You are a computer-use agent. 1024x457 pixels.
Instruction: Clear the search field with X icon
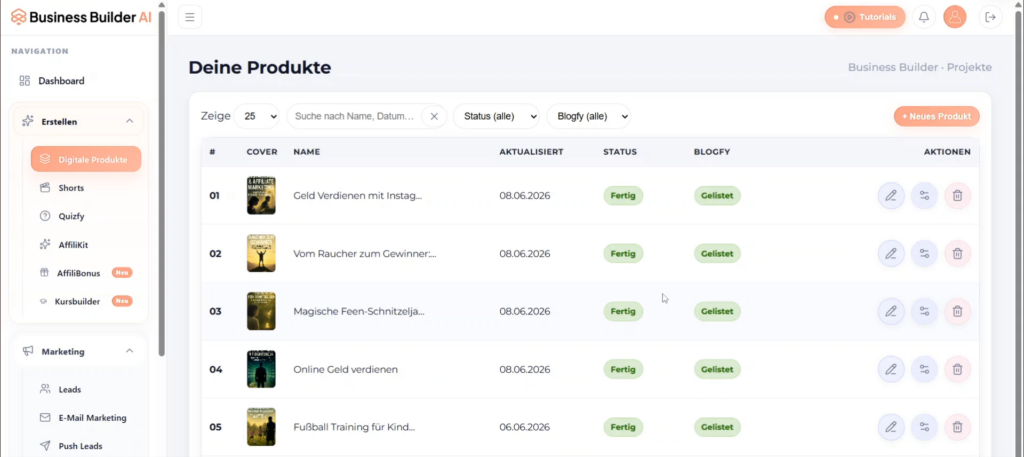(x=434, y=116)
